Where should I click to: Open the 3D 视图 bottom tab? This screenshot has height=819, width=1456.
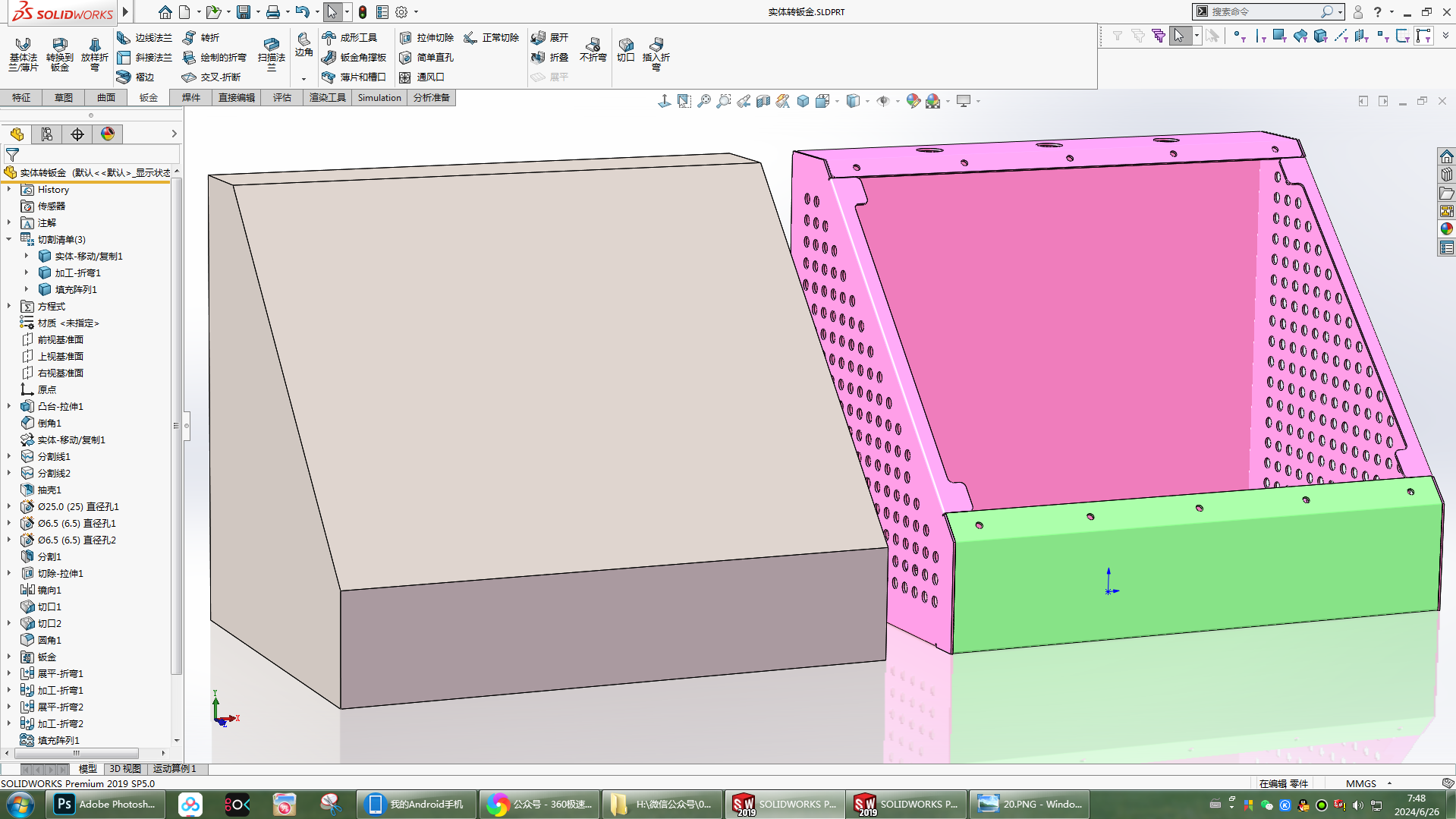[x=125, y=769]
